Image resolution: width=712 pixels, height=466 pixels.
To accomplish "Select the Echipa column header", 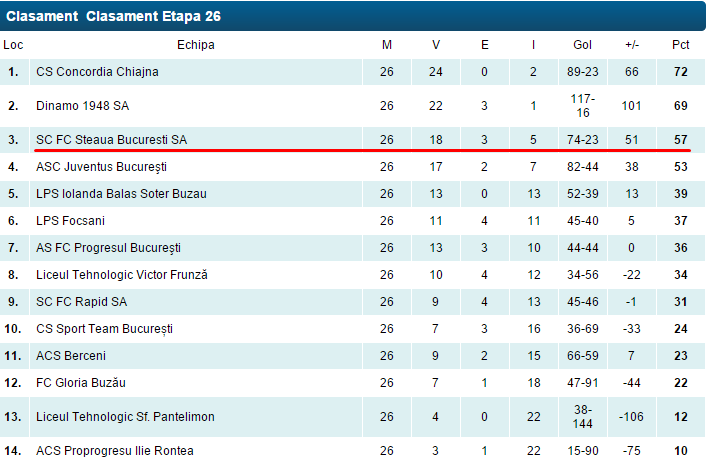I will tap(196, 45).
